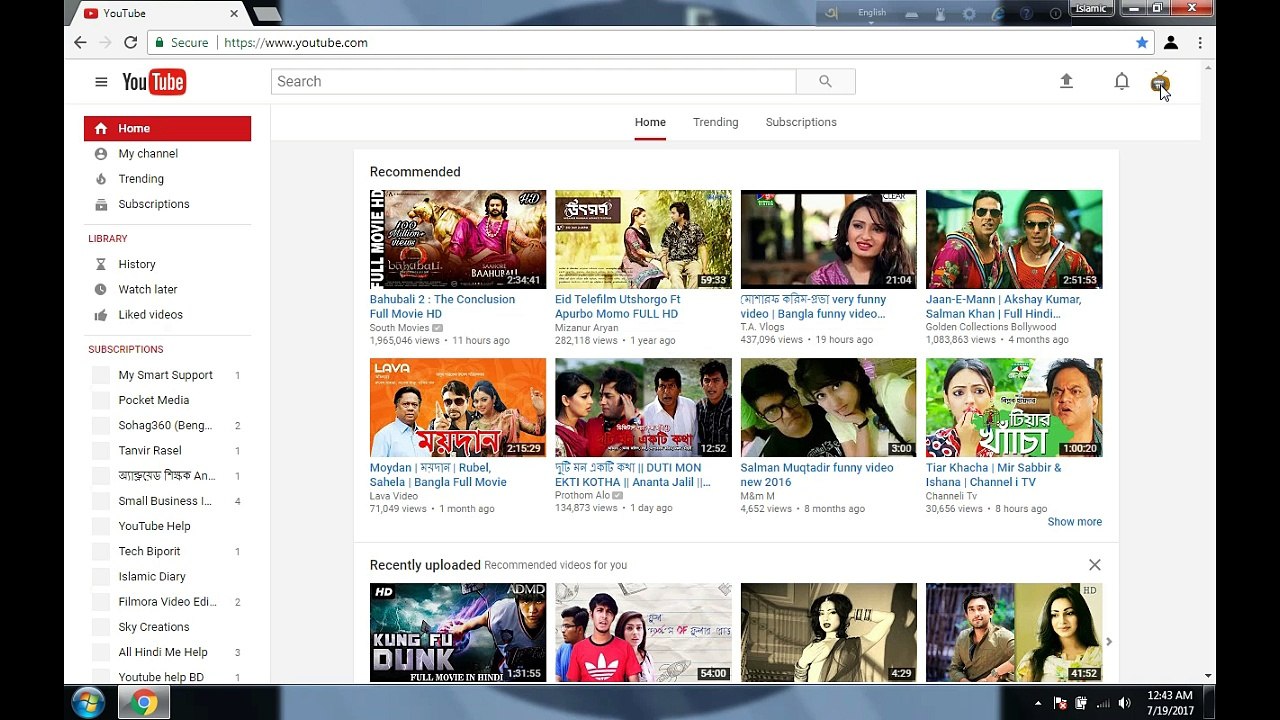Open the Eid Telefilm Utshorgo video title
The width and height of the screenshot is (1280, 720).
[x=617, y=306]
